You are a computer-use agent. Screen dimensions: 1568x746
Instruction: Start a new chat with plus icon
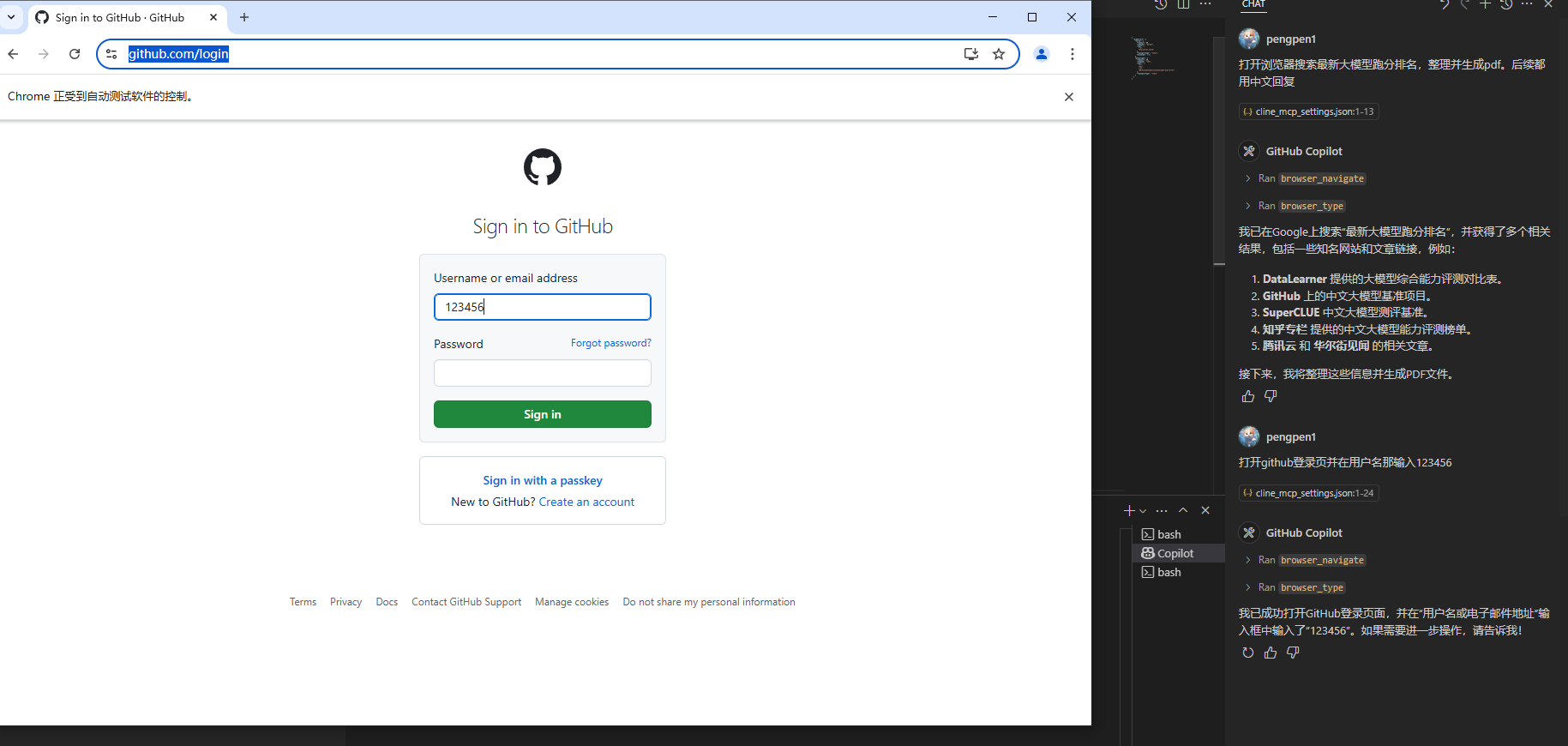[1486, 3]
